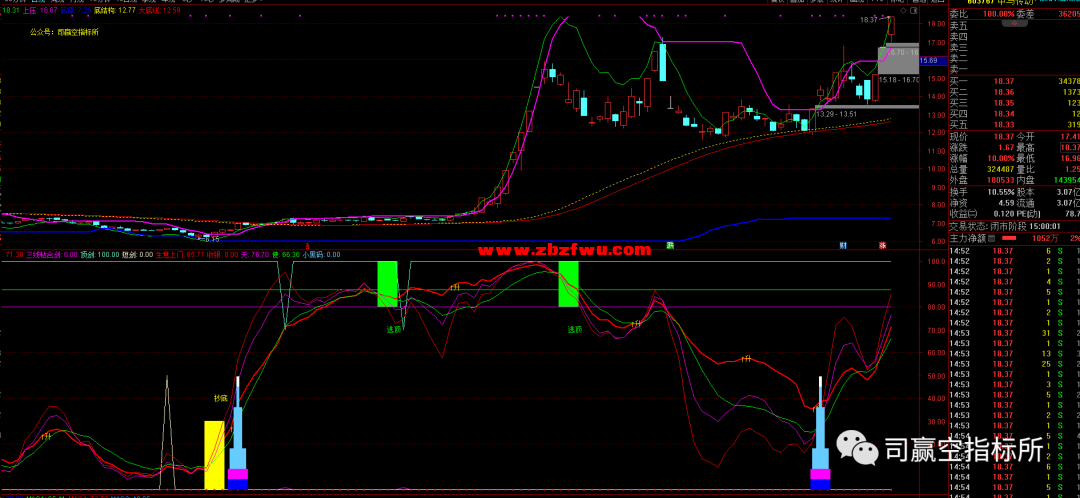This screenshot has width=1080, height=498.
Task: Click the 18.37 high price label on the chart
Action: [x=869, y=21]
